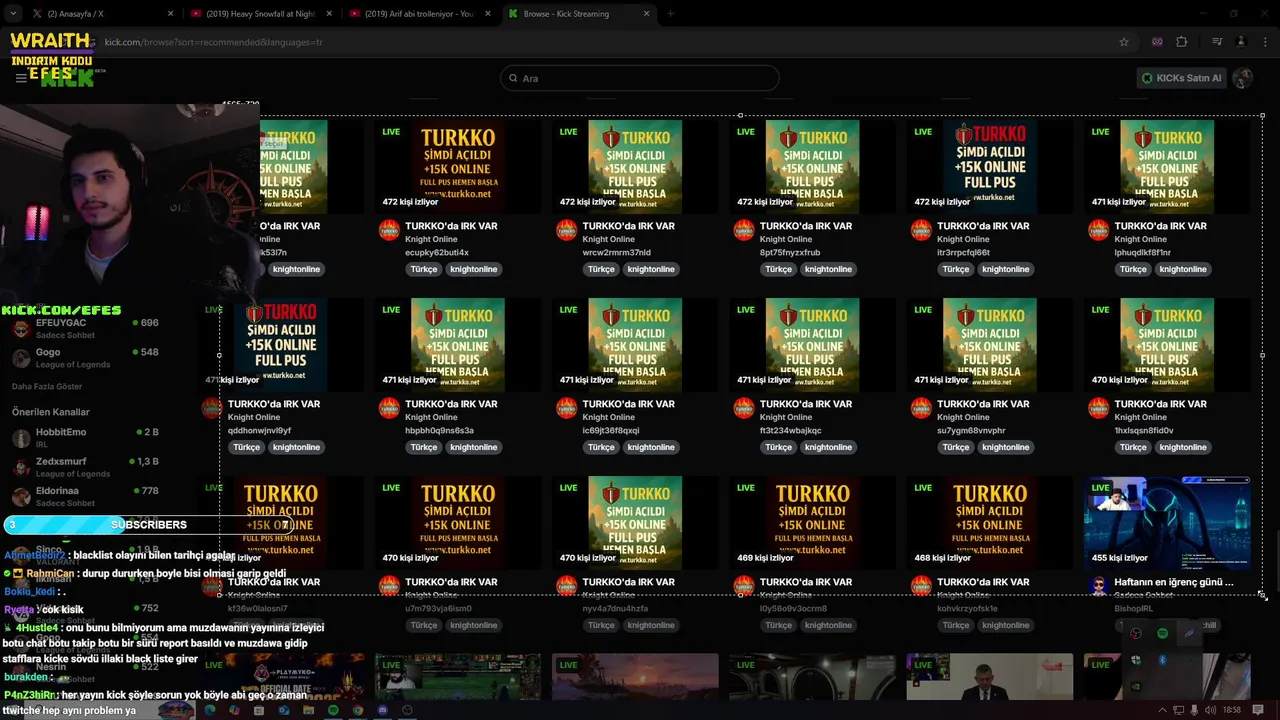Click channel avatar beside stream lphuqdlkf8f1nr

point(1098,230)
